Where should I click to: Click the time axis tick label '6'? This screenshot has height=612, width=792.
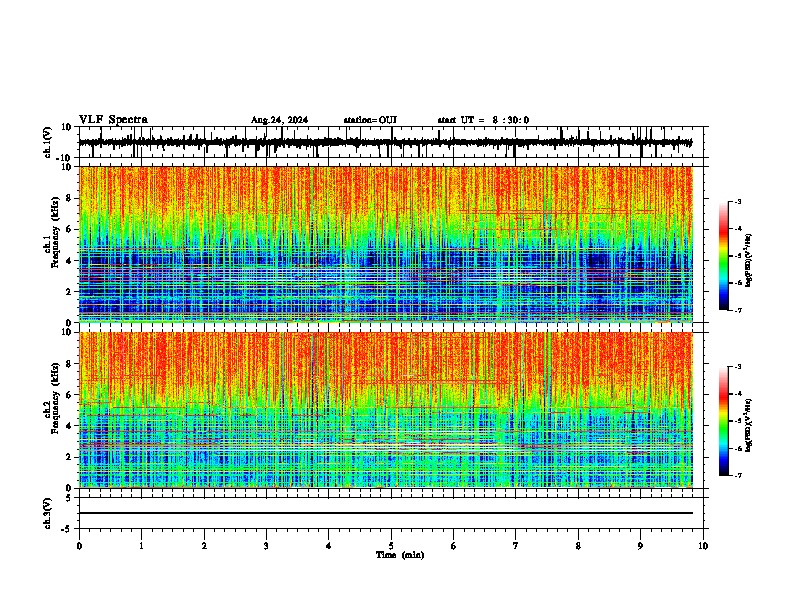[x=454, y=546]
